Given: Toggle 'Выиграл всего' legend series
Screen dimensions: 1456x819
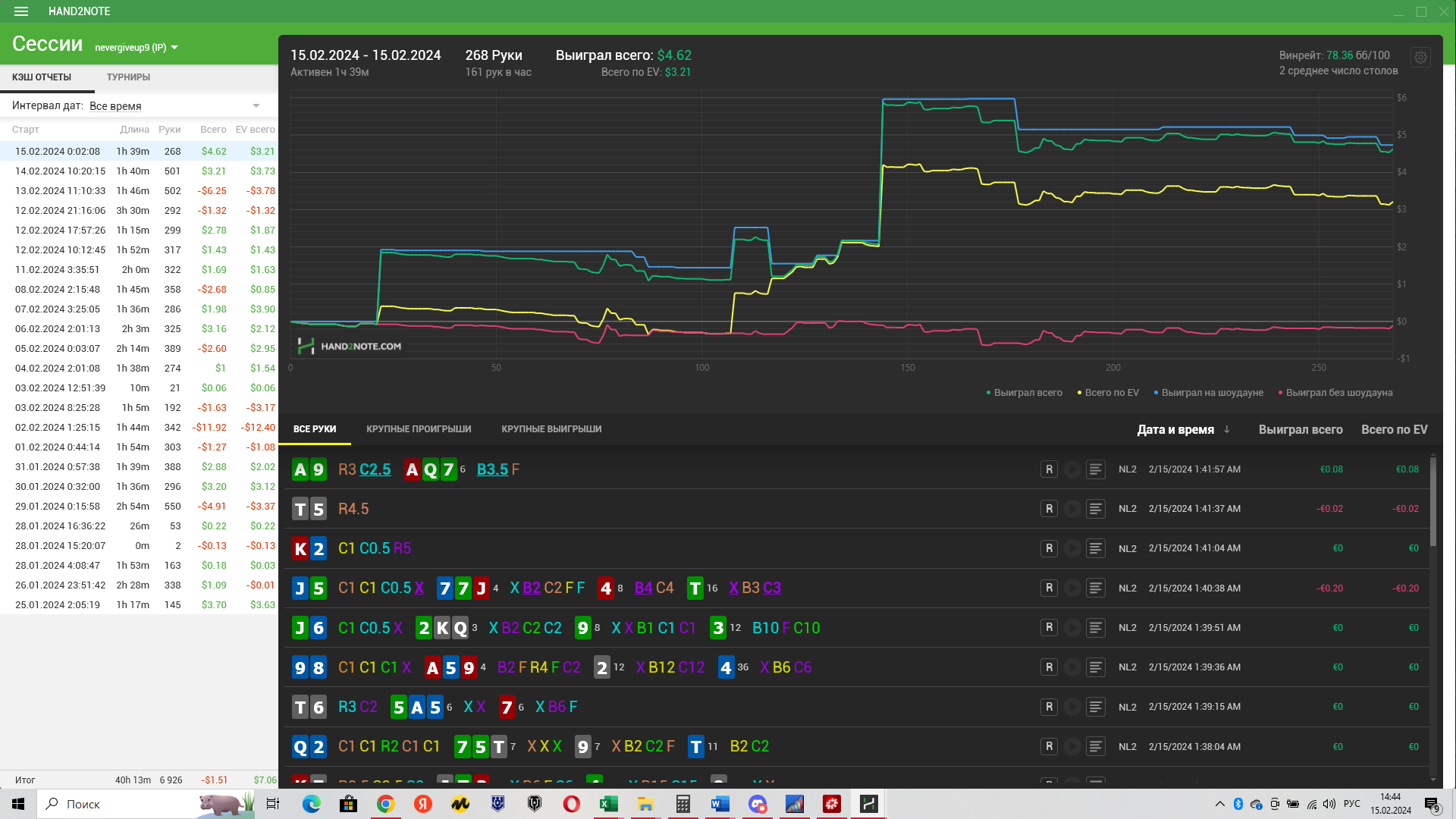Looking at the screenshot, I should click(1024, 393).
